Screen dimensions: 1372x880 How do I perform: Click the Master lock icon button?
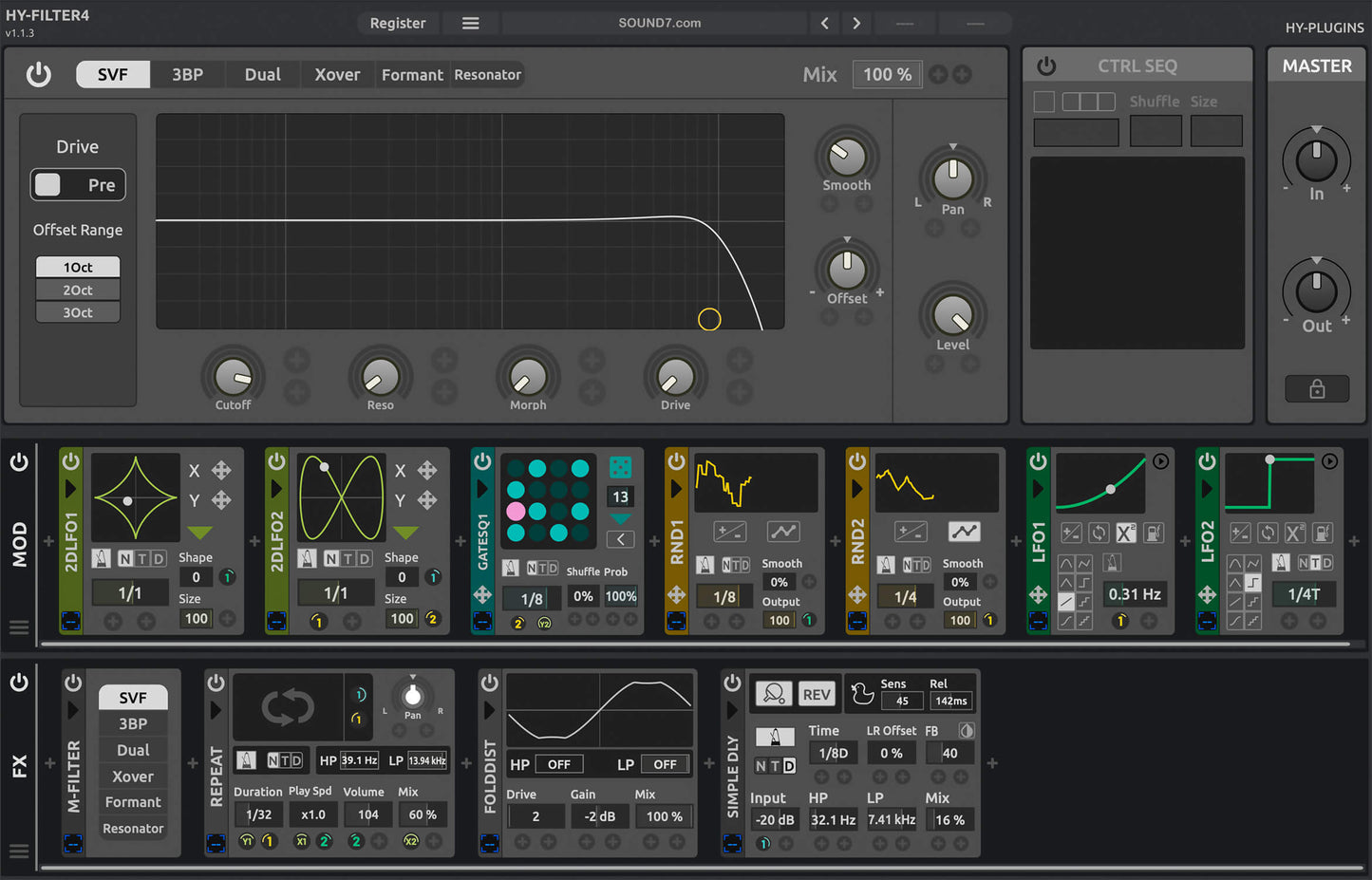(x=1317, y=388)
